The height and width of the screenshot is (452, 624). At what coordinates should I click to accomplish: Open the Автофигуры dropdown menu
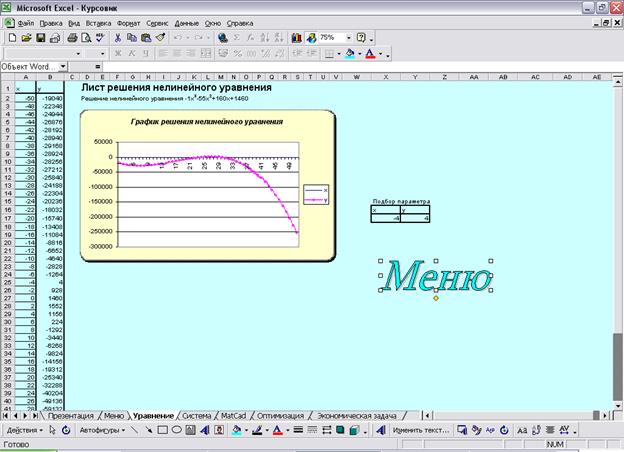pos(100,430)
